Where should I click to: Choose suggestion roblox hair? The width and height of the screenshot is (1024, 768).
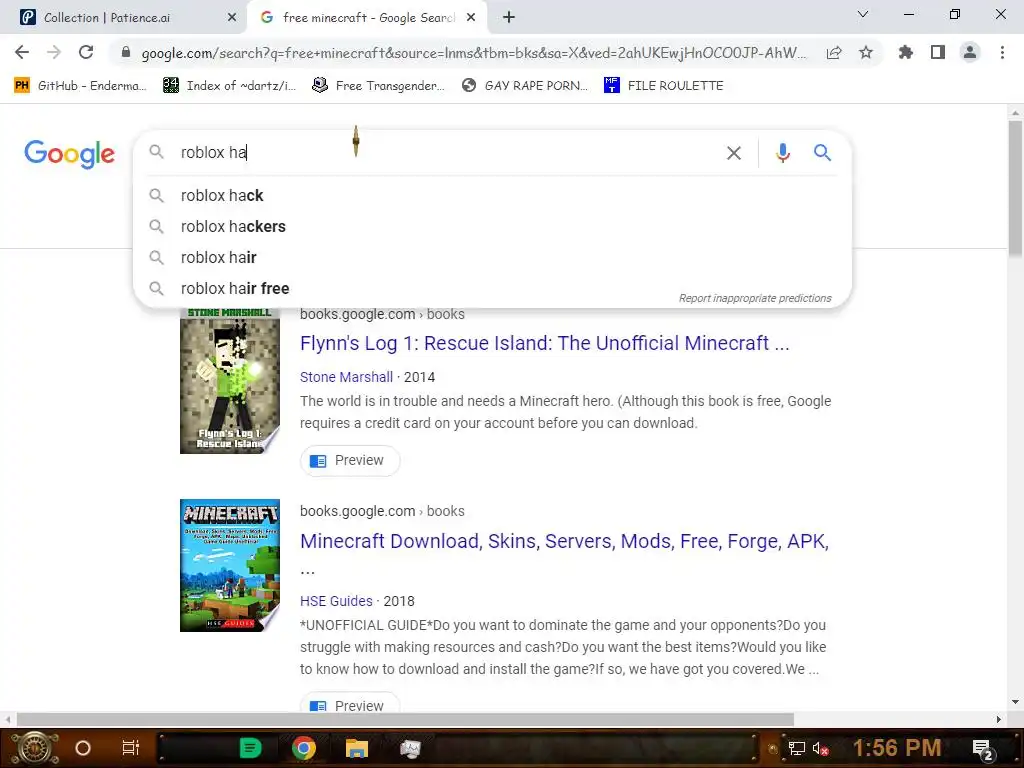pyautogui.click(x=492, y=257)
